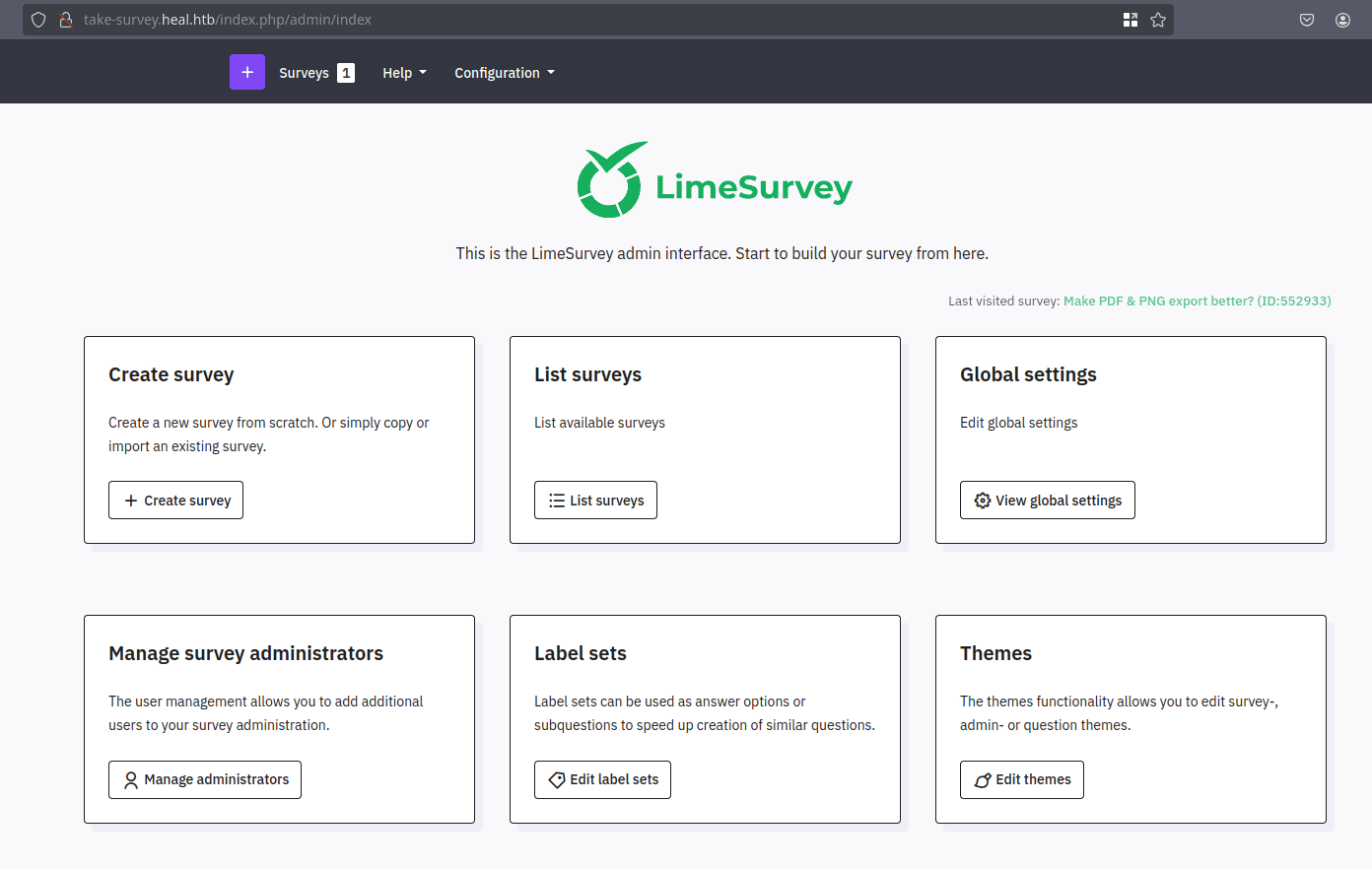The image size is (1372, 869).
Task: Open the Firefox Pocket save icon
Action: point(1307,20)
